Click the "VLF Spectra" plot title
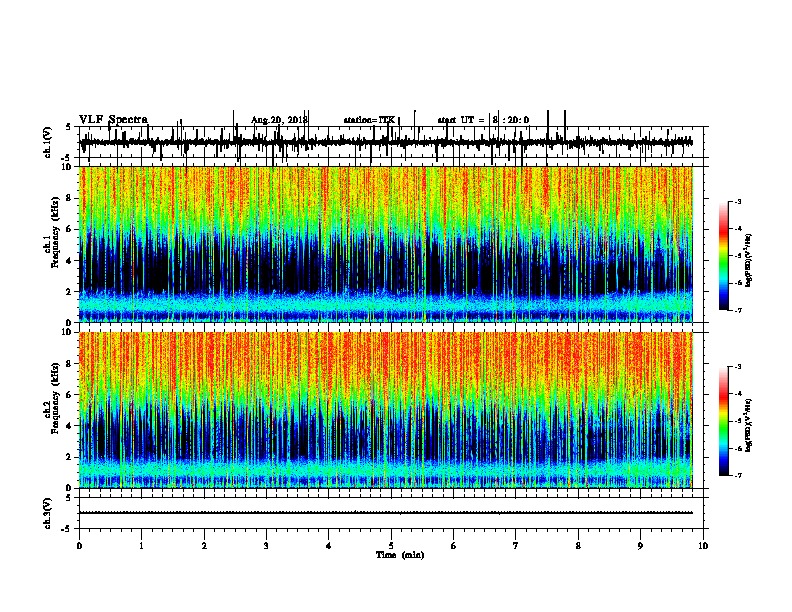 (x=113, y=119)
